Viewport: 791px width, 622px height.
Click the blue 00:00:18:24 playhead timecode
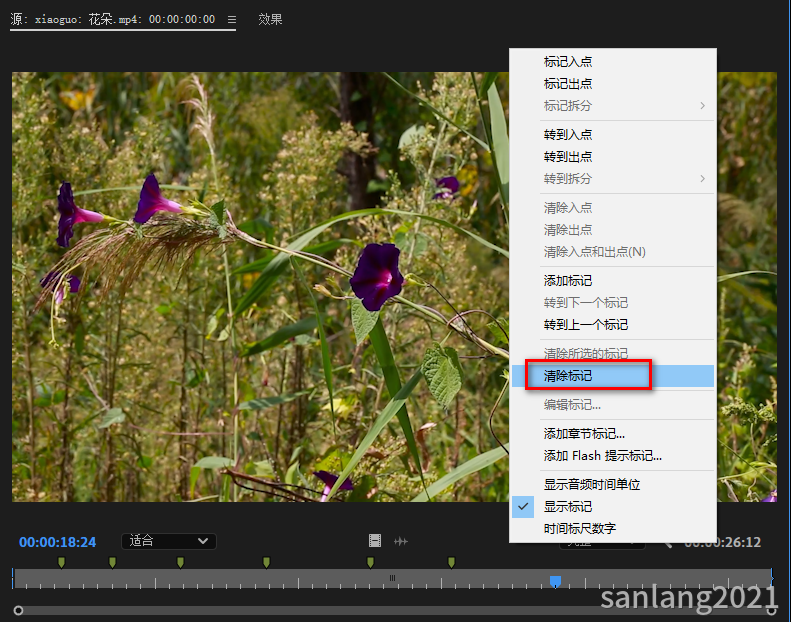point(58,542)
